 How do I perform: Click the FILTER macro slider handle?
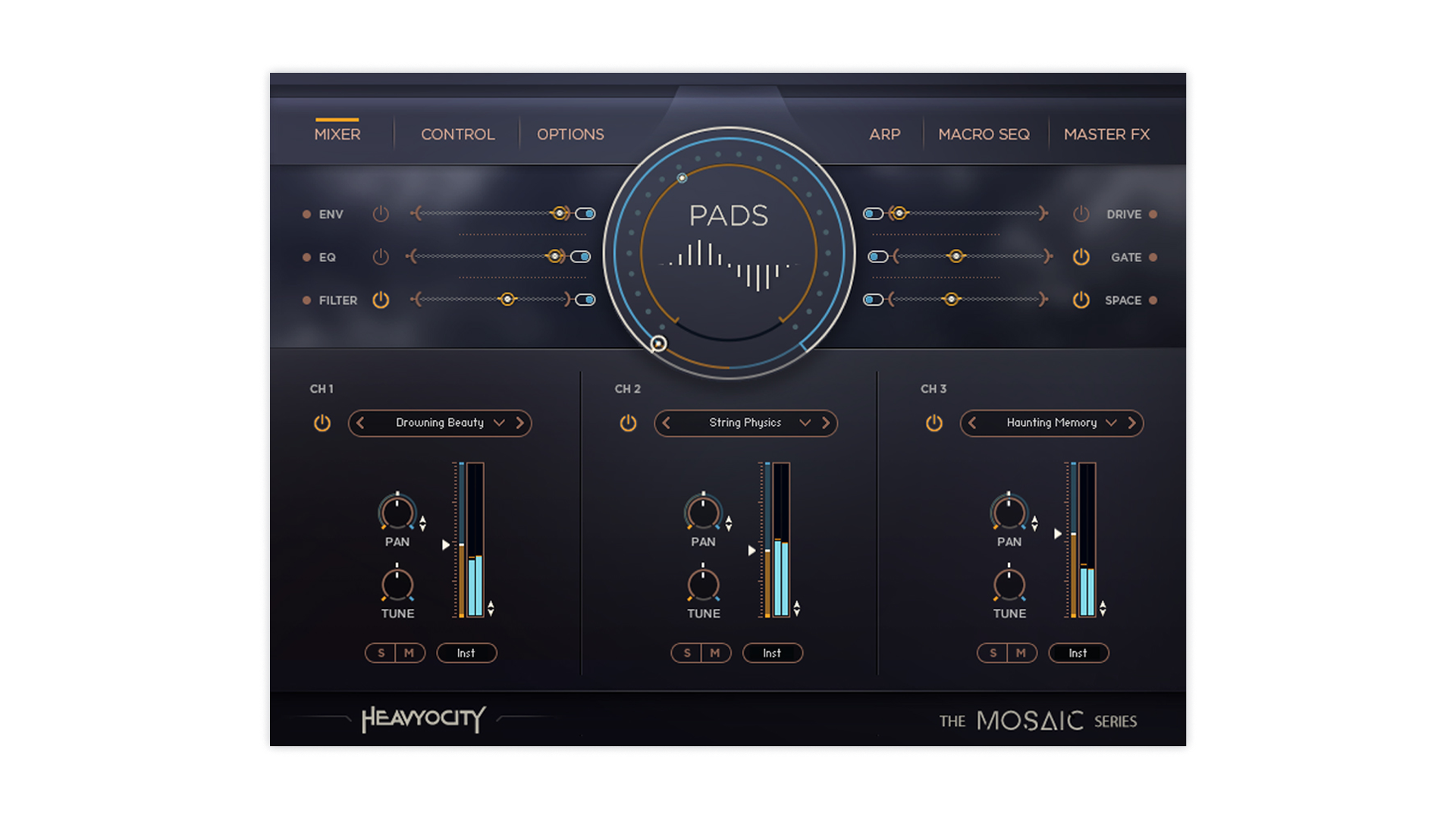coord(507,300)
